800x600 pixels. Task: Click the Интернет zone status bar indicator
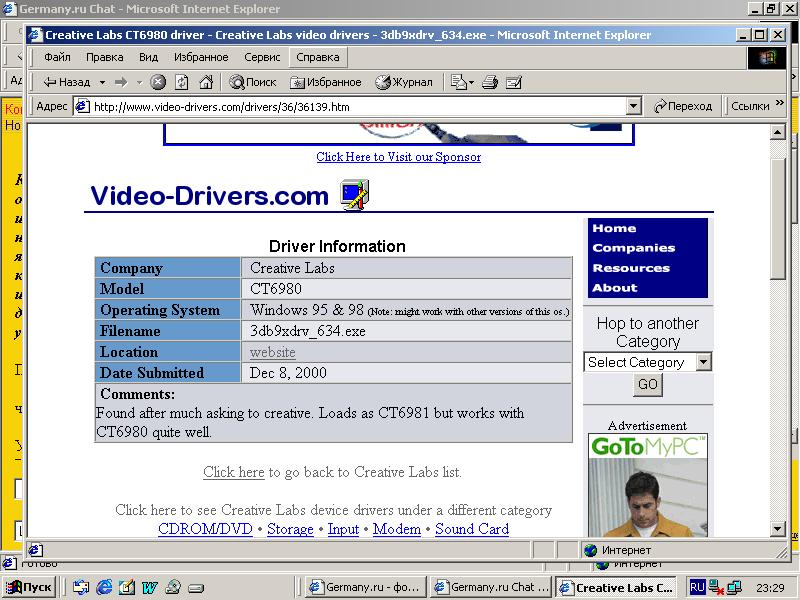click(x=617, y=550)
